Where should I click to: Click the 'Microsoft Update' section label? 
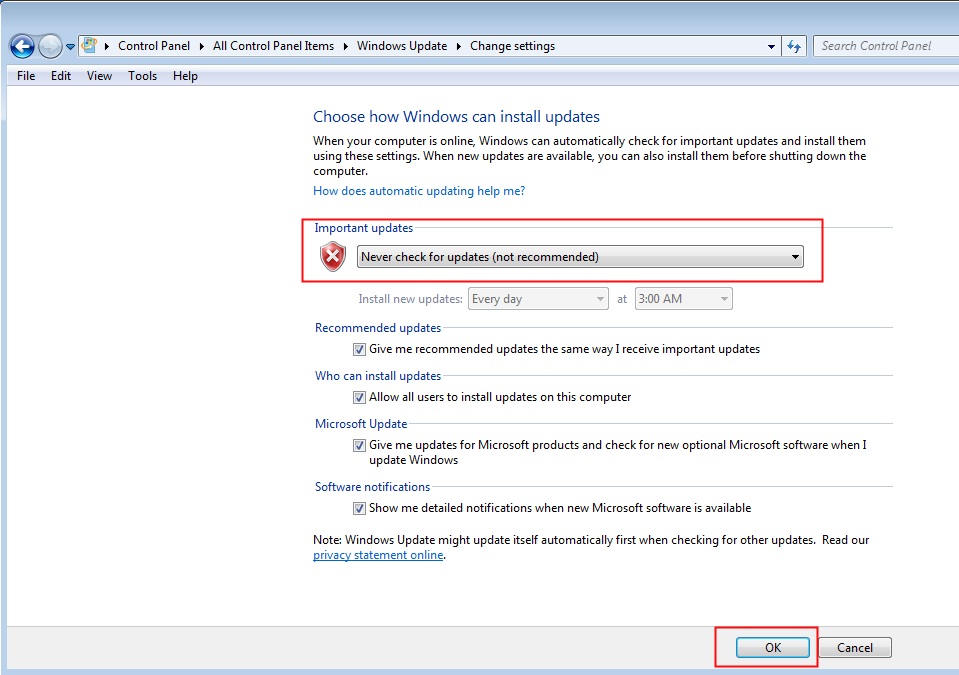pos(361,424)
